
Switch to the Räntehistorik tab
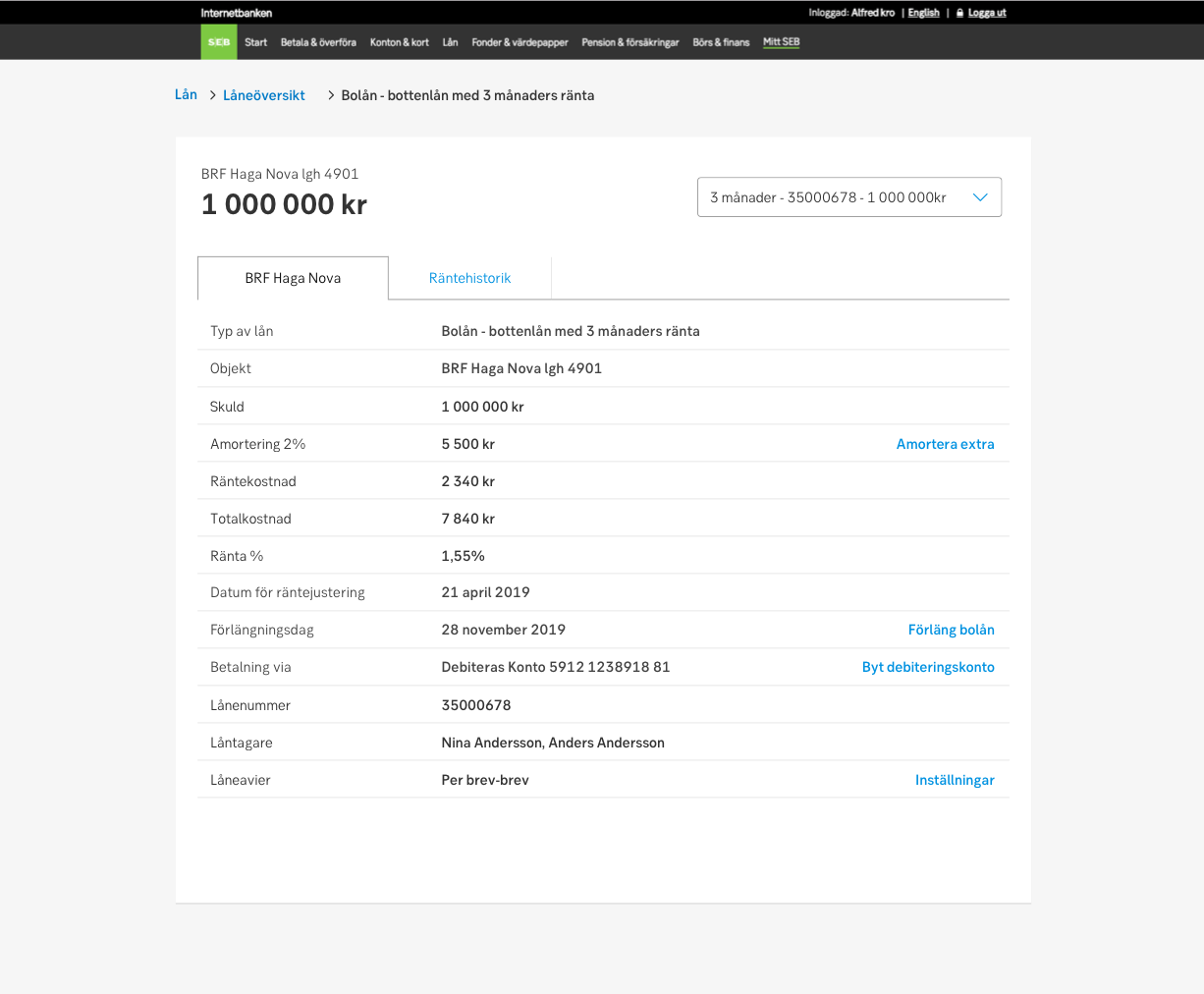469,278
